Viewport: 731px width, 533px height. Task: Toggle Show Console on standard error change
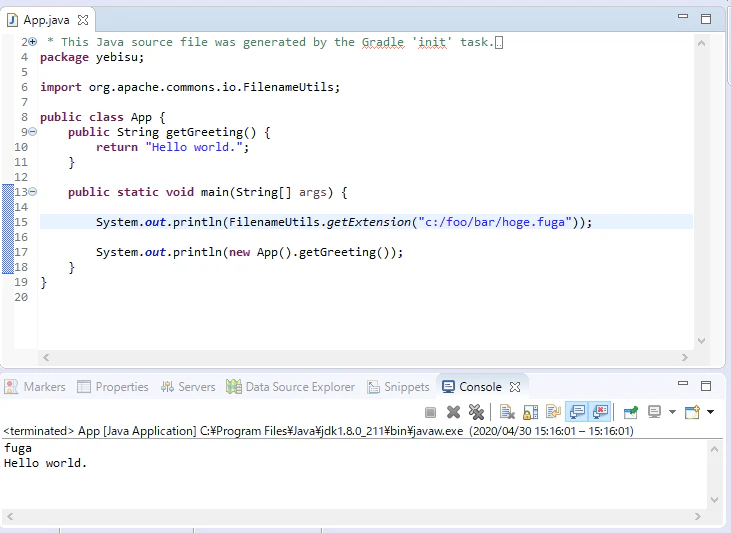tap(600, 412)
